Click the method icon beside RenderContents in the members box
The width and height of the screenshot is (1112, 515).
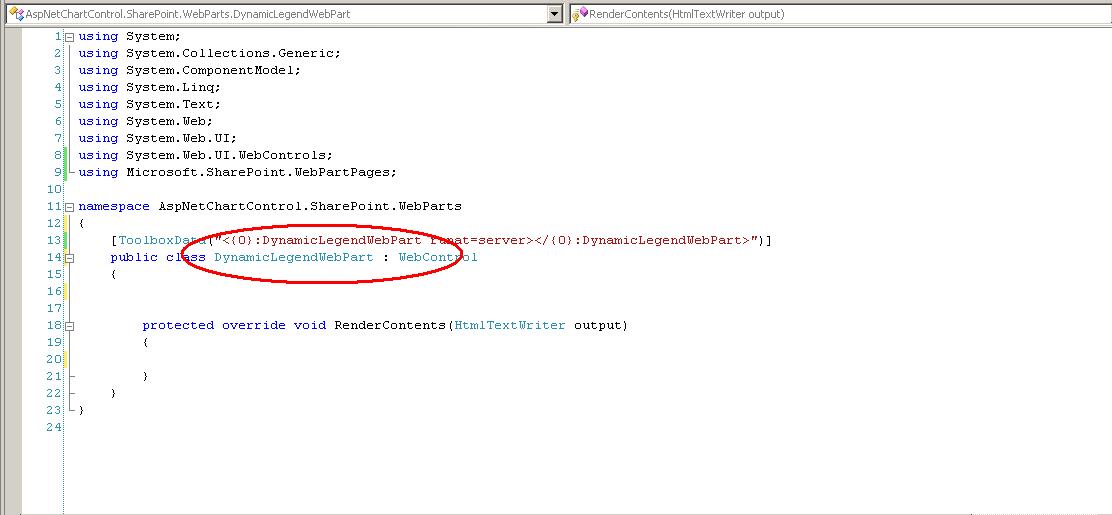coord(580,13)
